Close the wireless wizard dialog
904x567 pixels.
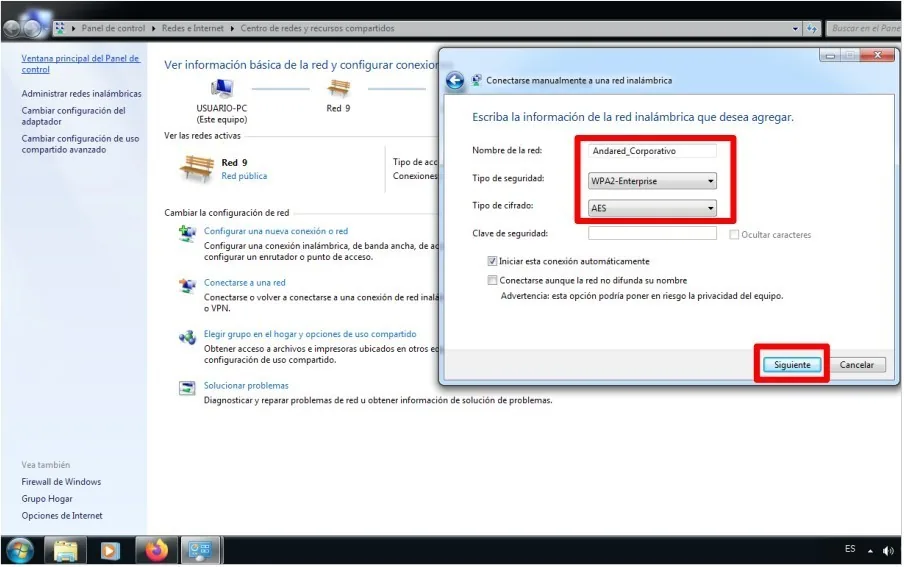tap(877, 55)
